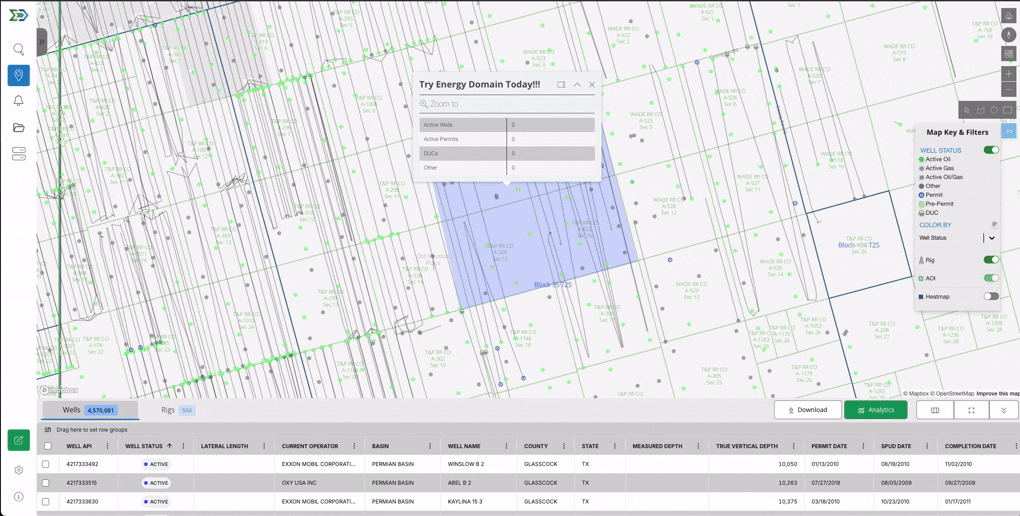1020x516 pixels.
Task: Open the map layers icon
Action: 1009,53
